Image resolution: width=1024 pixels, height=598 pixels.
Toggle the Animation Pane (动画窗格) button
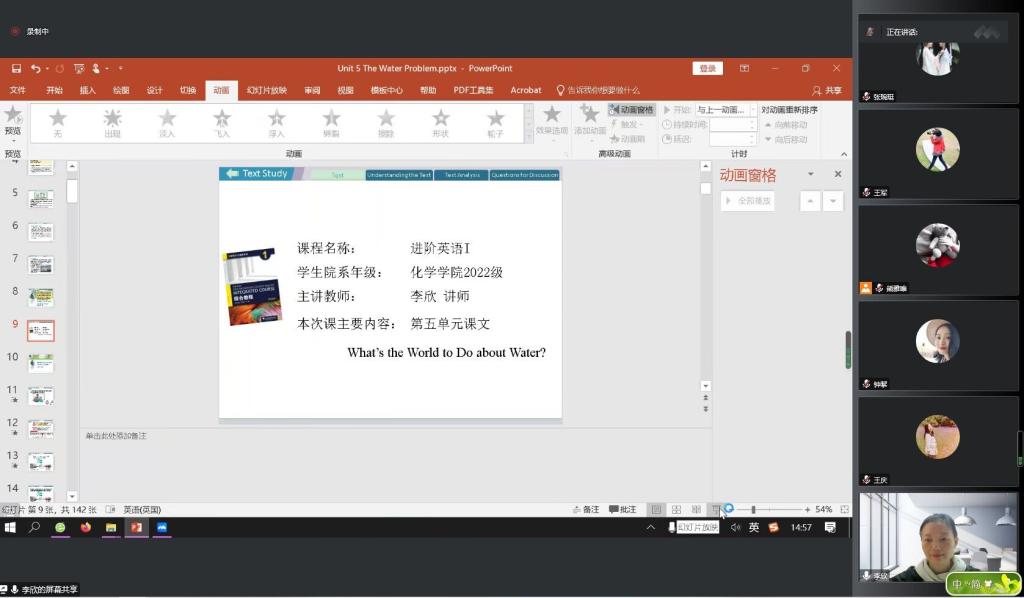pos(630,110)
